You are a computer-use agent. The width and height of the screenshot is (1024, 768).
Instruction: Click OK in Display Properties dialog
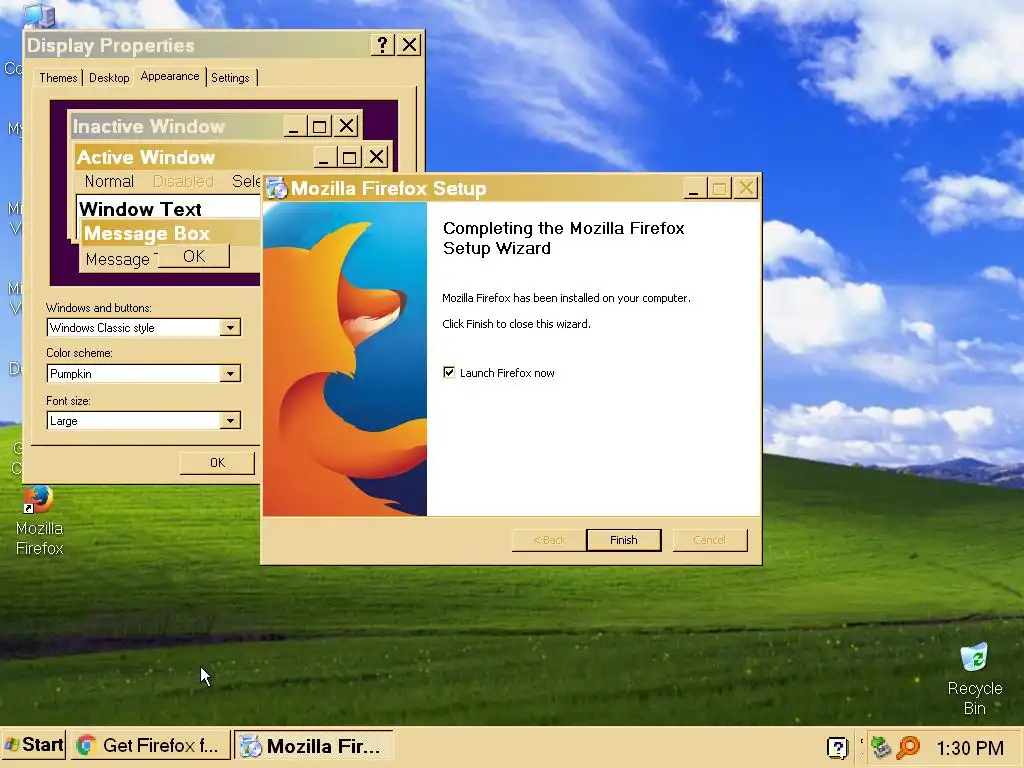(x=217, y=462)
